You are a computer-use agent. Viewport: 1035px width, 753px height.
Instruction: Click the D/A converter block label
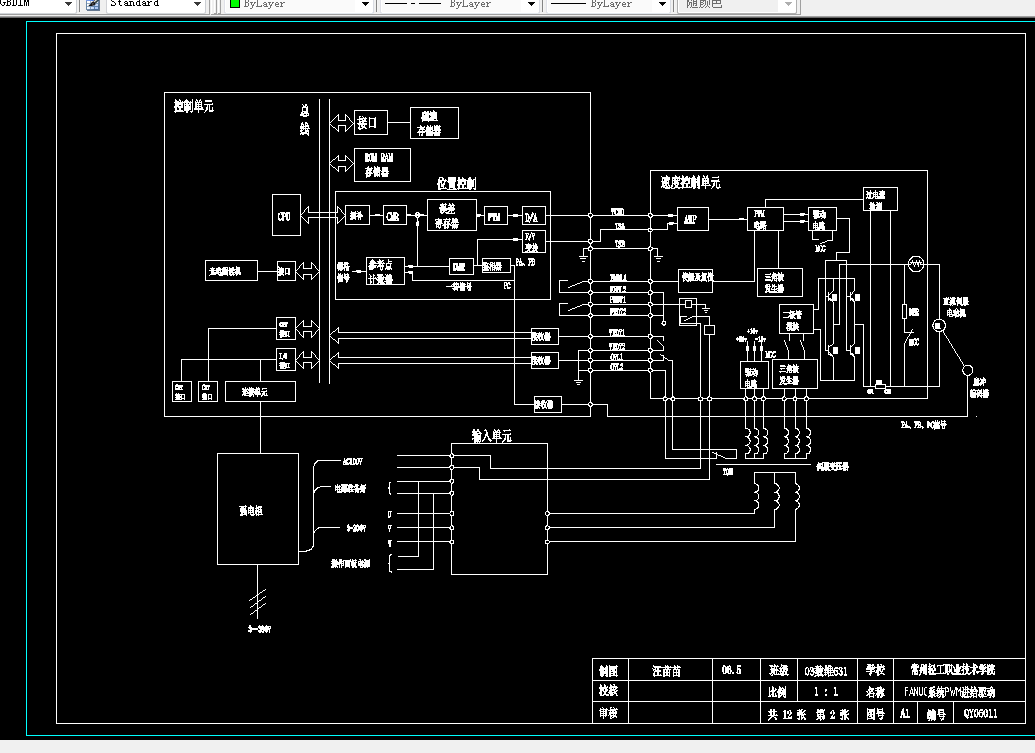click(531, 216)
